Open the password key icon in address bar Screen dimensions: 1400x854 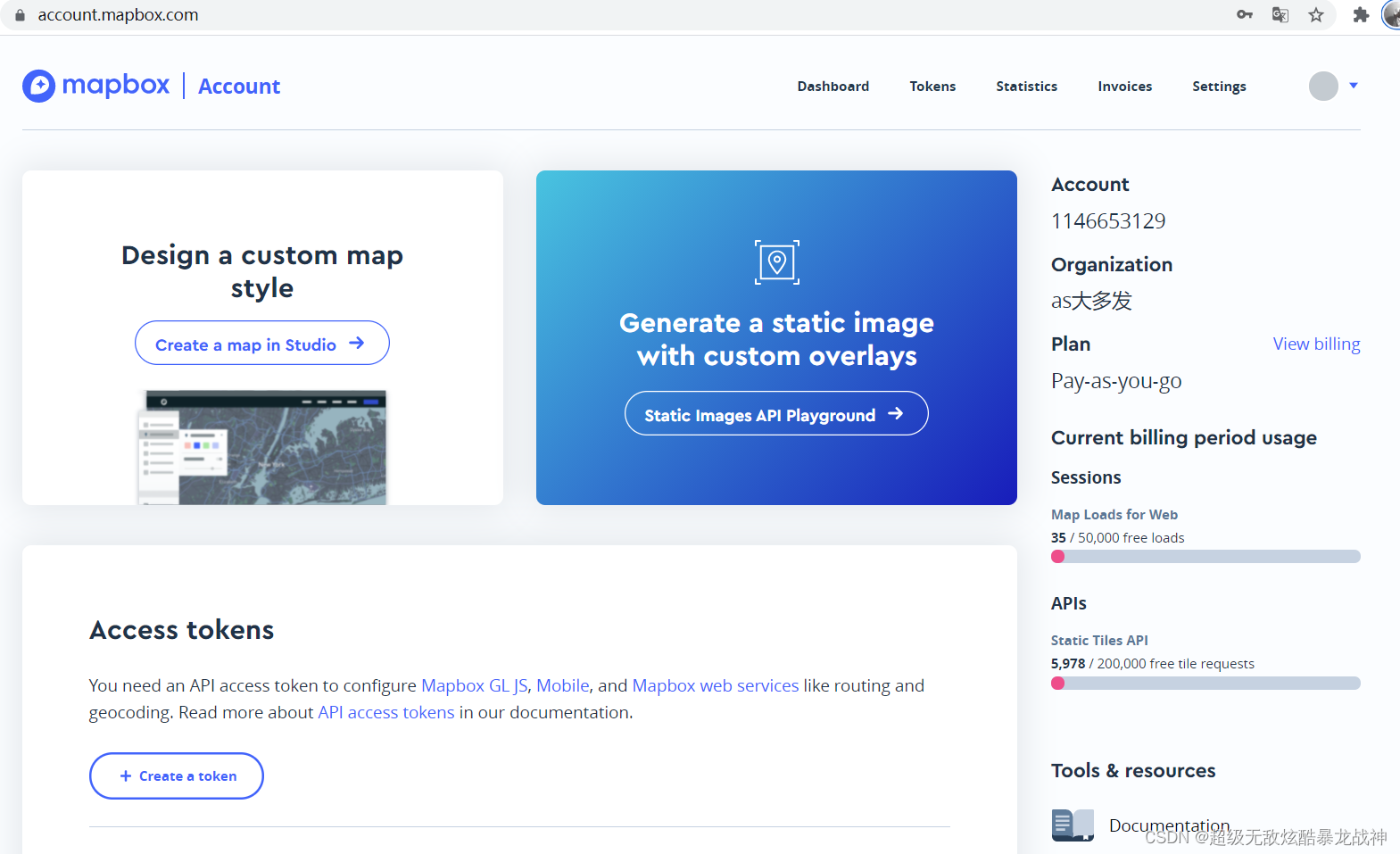click(1244, 14)
